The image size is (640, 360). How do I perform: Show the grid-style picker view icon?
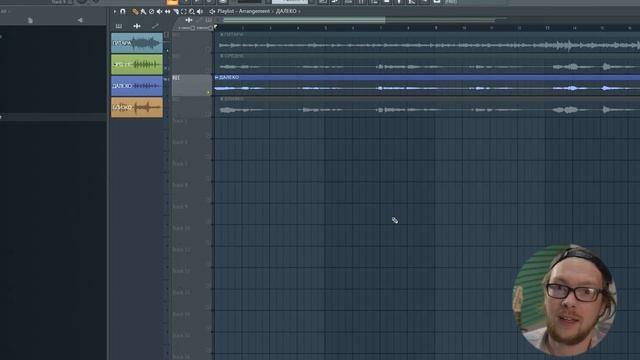119,26
